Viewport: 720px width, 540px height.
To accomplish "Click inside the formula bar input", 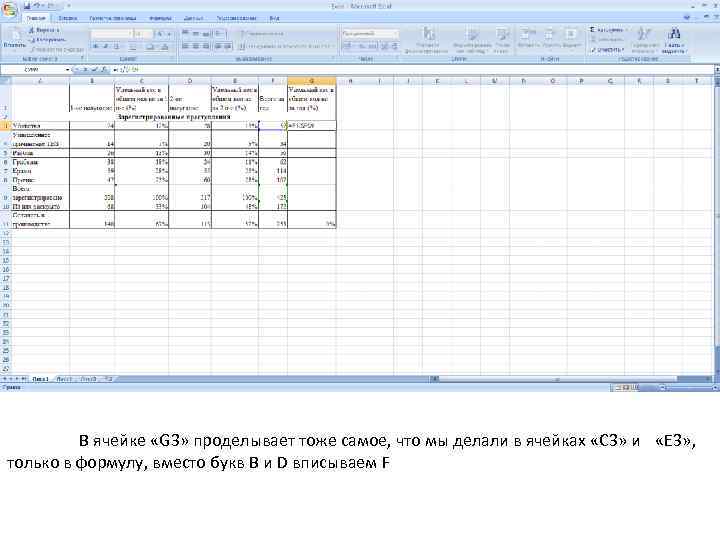I will point(413,70).
